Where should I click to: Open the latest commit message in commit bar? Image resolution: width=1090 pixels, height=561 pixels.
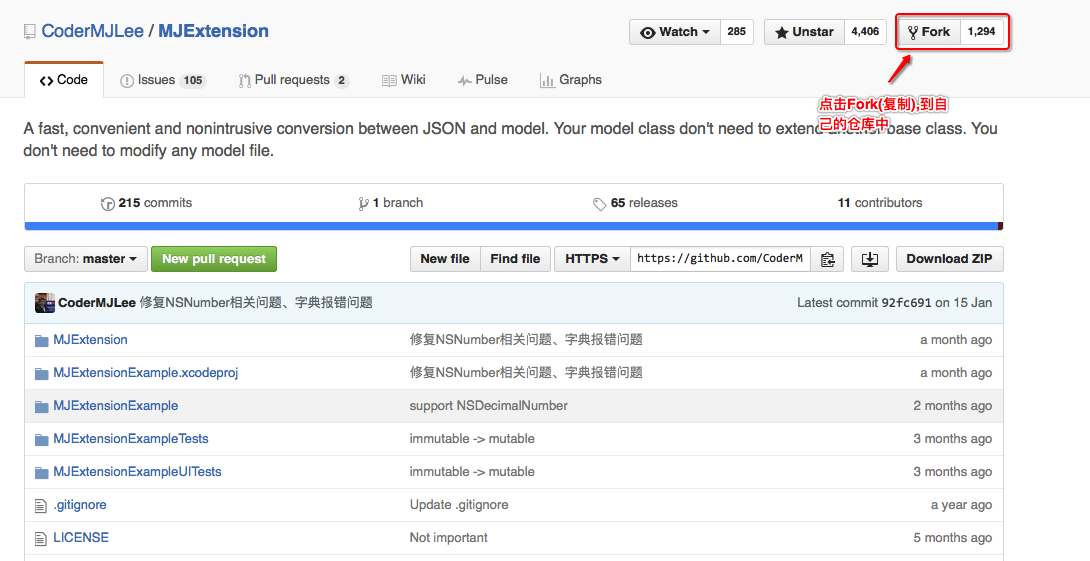[256, 303]
